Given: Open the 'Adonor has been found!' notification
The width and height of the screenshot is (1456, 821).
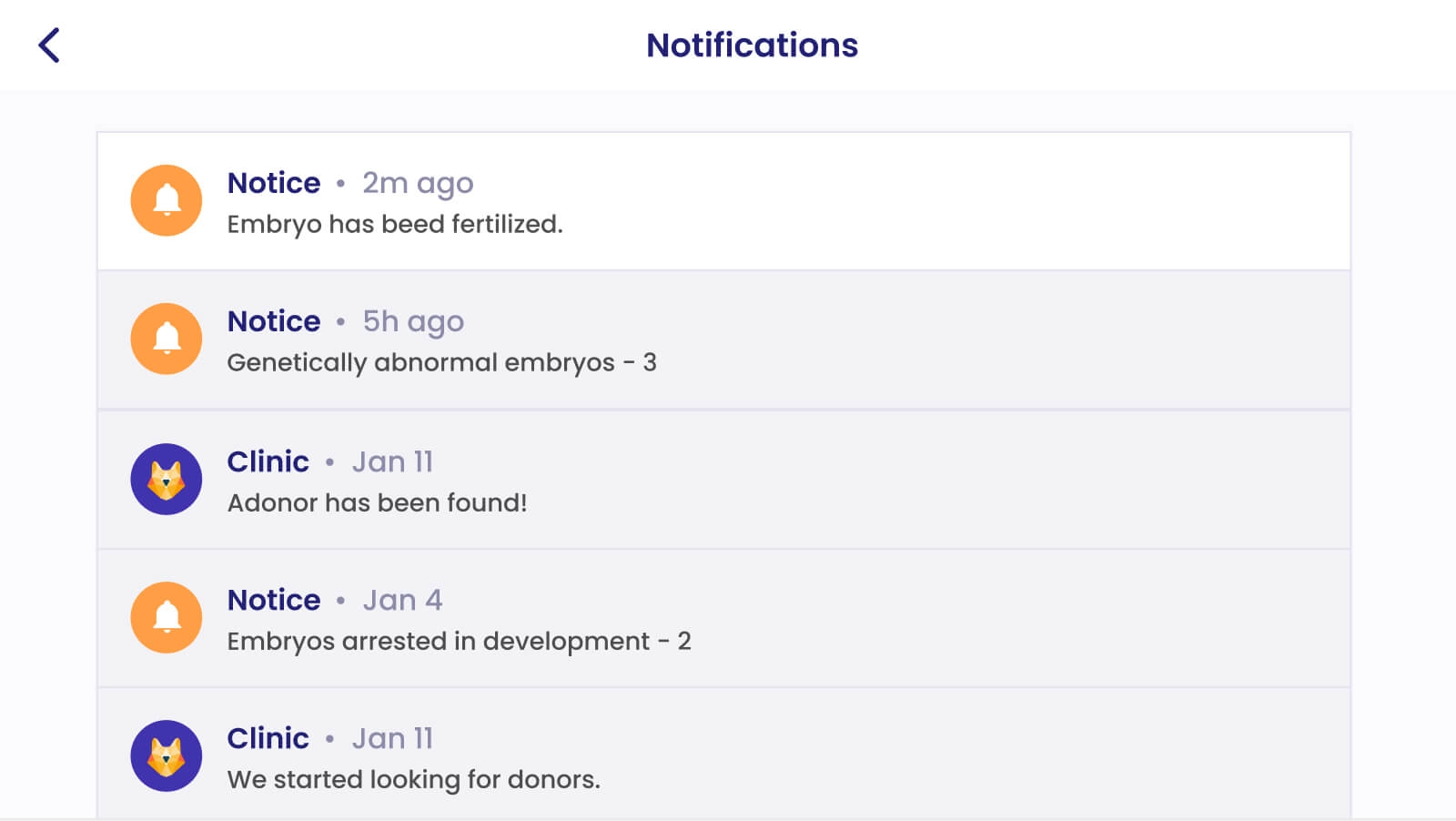Looking at the screenshot, I should point(377,502).
